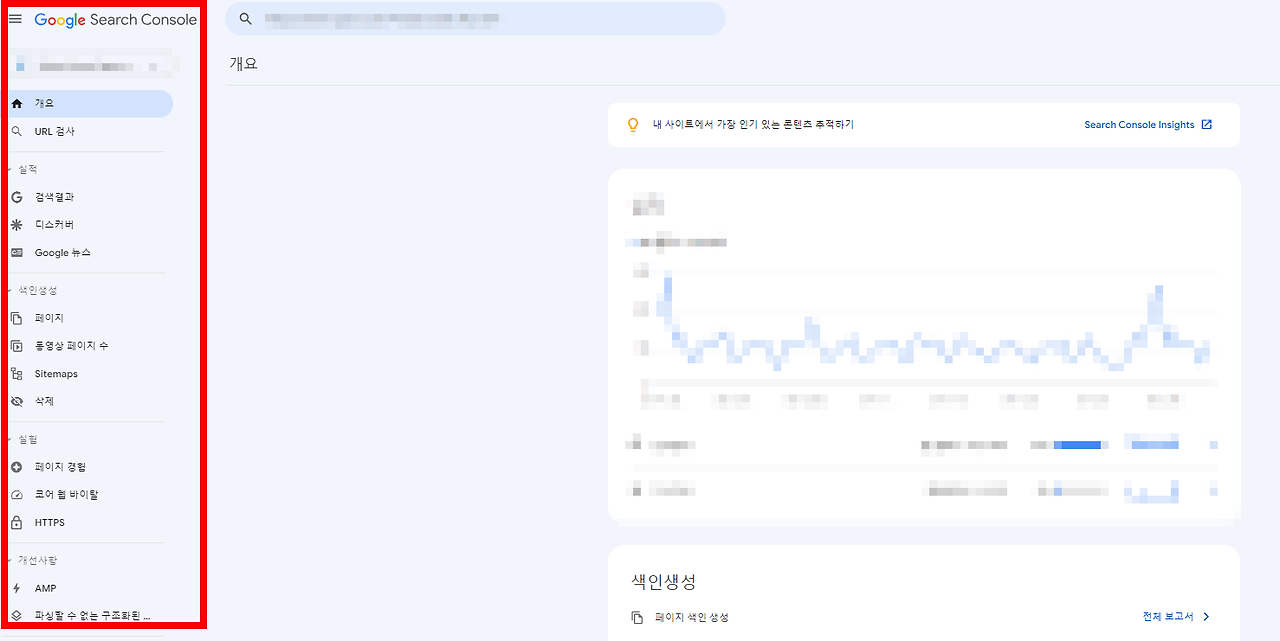
Task: Click the home icon next to 개요
Action: tap(16, 103)
